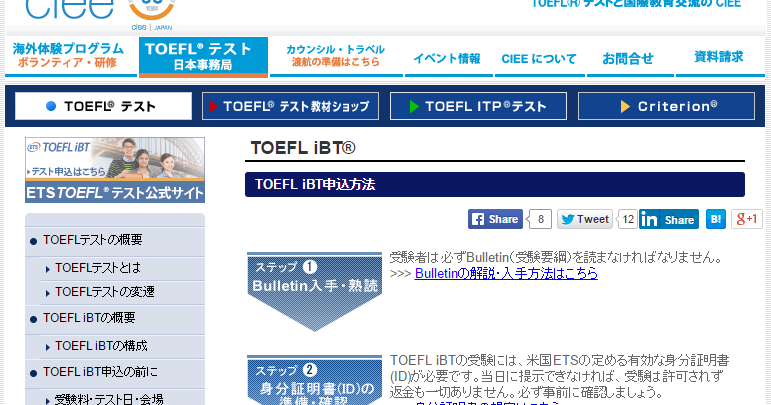The width and height of the screenshot is (771, 405).
Task: Select the TOEFL テスト 日本事務局 tab
Action: coord(203,57)
